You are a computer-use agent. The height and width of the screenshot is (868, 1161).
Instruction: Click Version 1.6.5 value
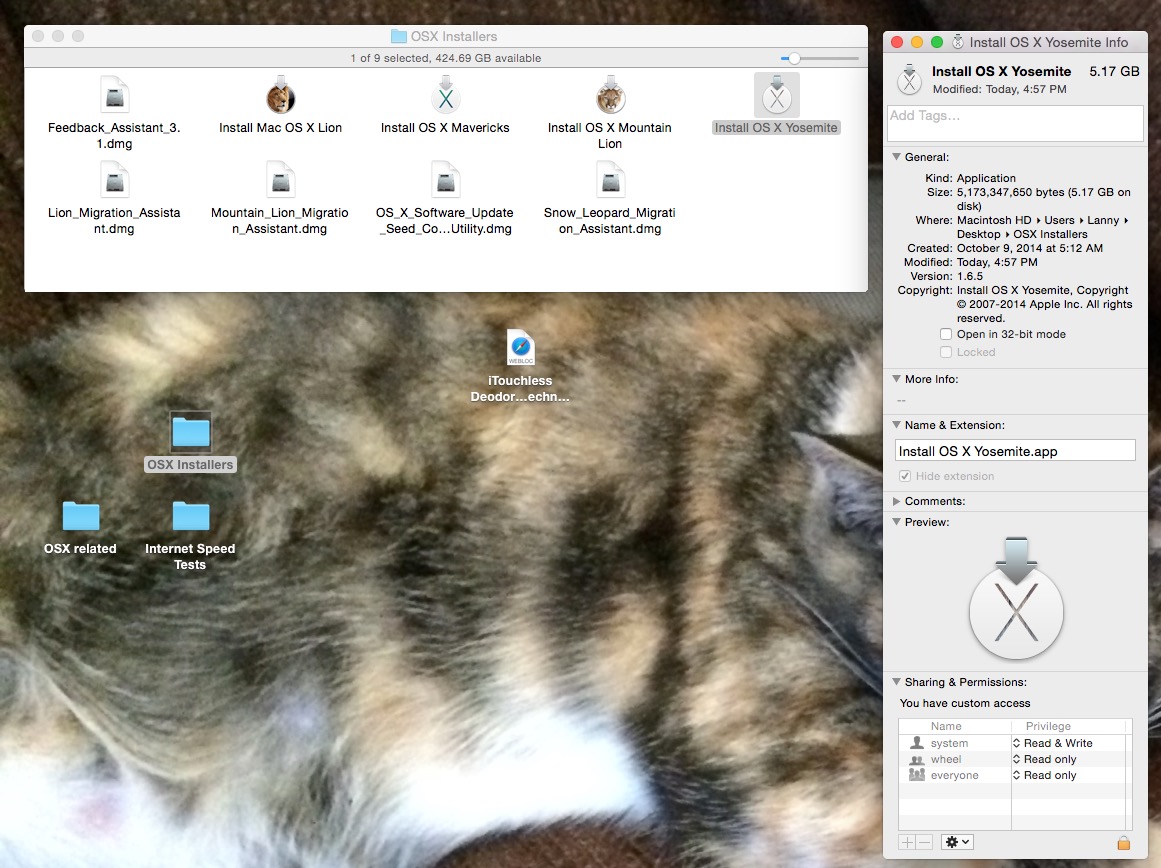tap(970, 276)
